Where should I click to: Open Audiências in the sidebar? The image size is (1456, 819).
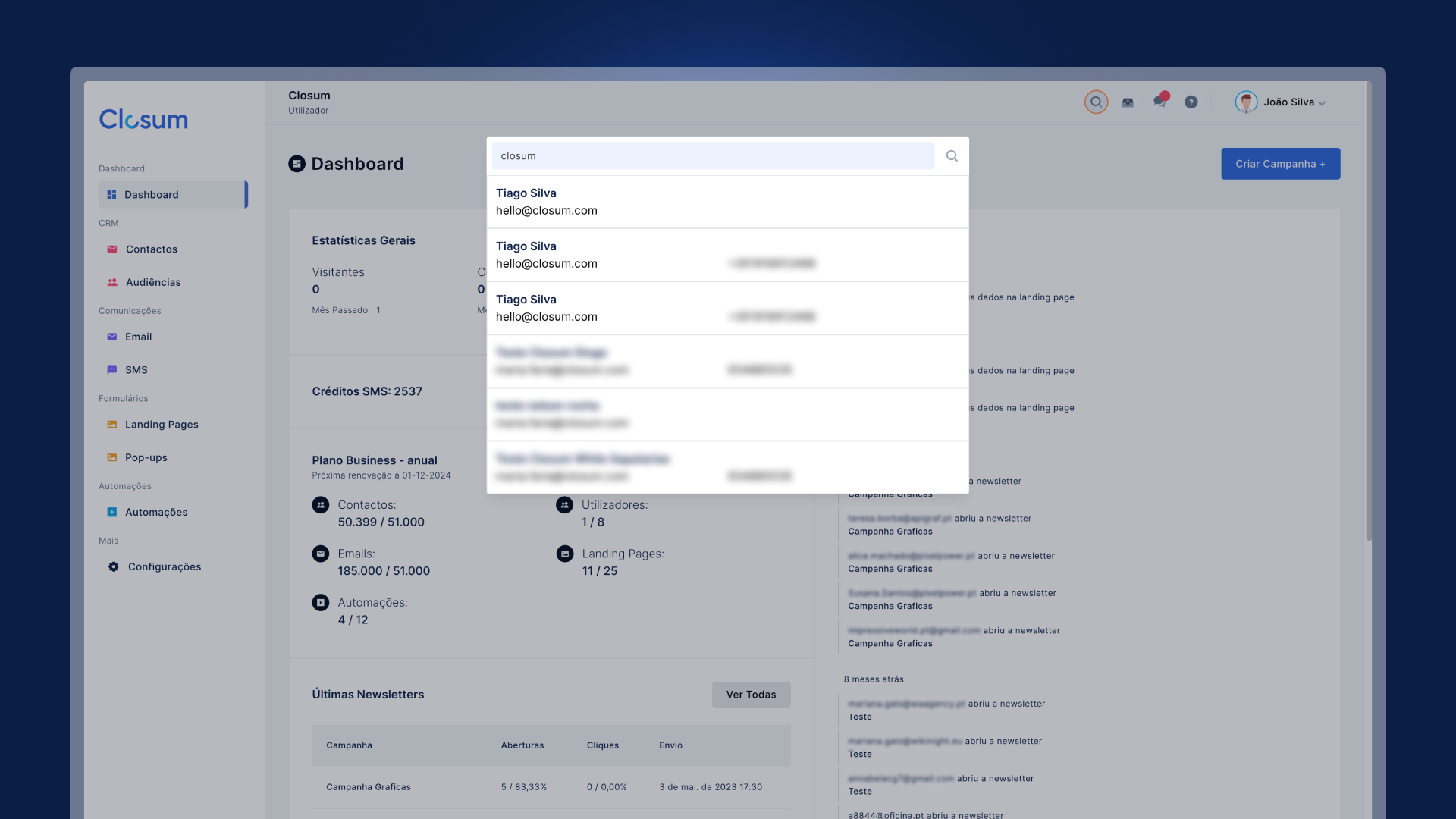[153, 282]
